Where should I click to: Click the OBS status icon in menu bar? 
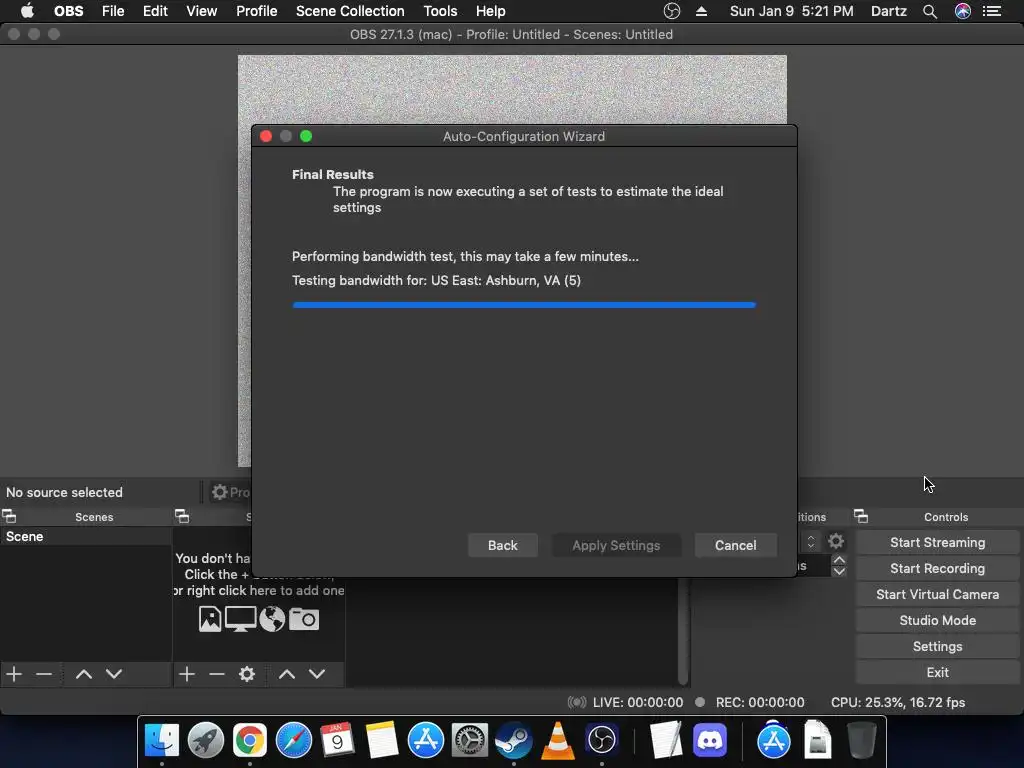point(671,11)
